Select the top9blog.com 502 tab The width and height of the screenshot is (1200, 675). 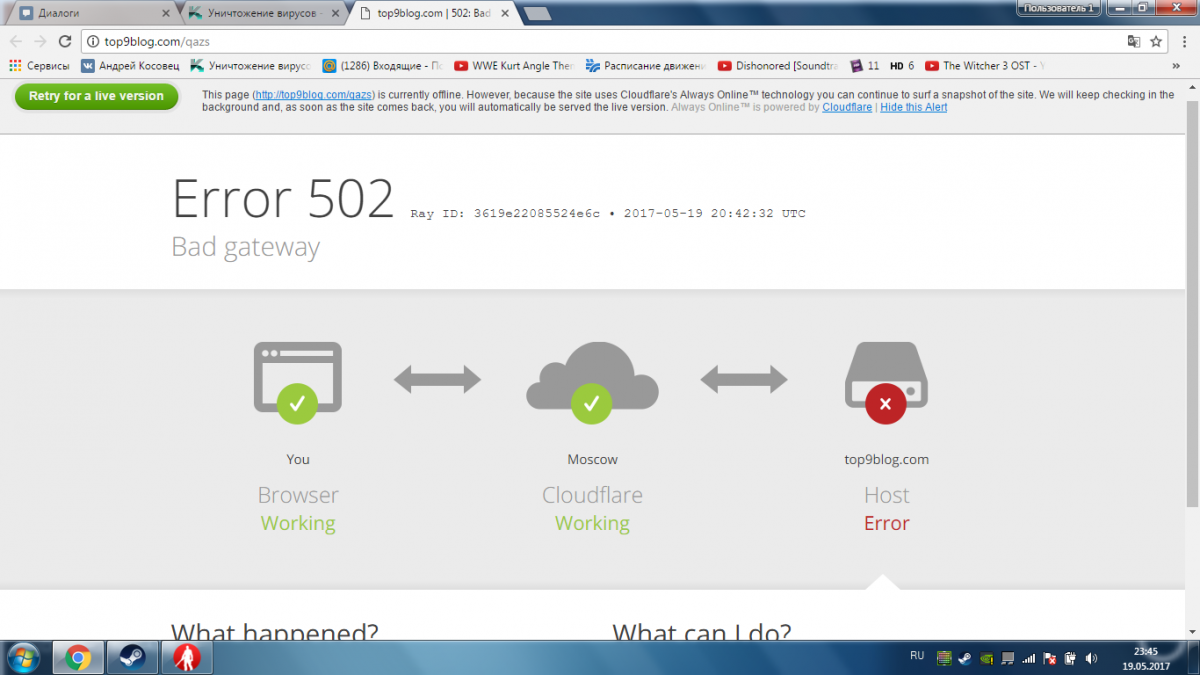click(433, 13)
